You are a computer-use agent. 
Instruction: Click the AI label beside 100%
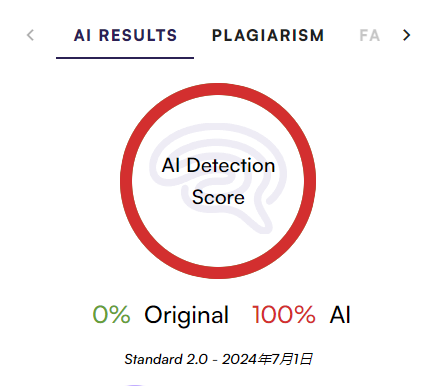click(340, 314)
